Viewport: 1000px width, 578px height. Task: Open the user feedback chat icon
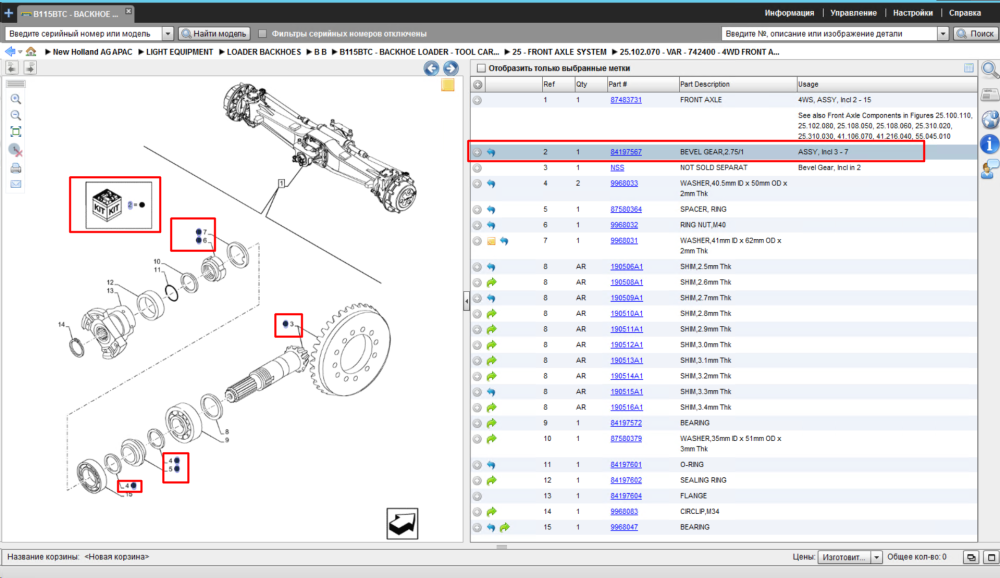coord(990,169)
